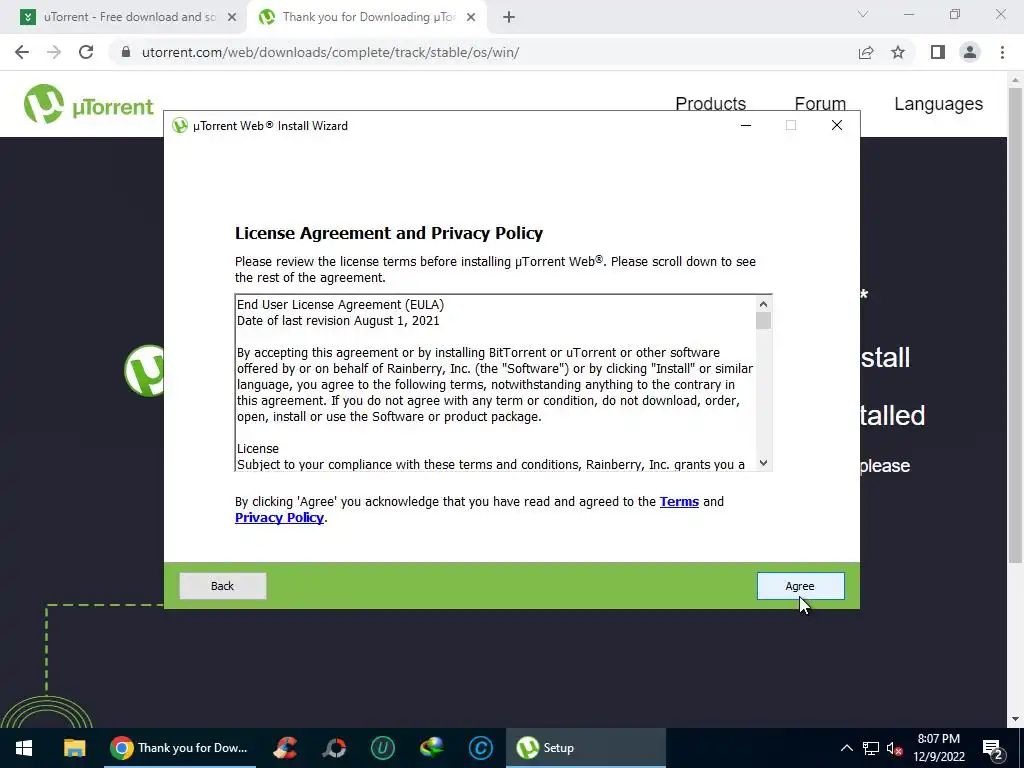Click the address bar URL

[x=330, y=52]
